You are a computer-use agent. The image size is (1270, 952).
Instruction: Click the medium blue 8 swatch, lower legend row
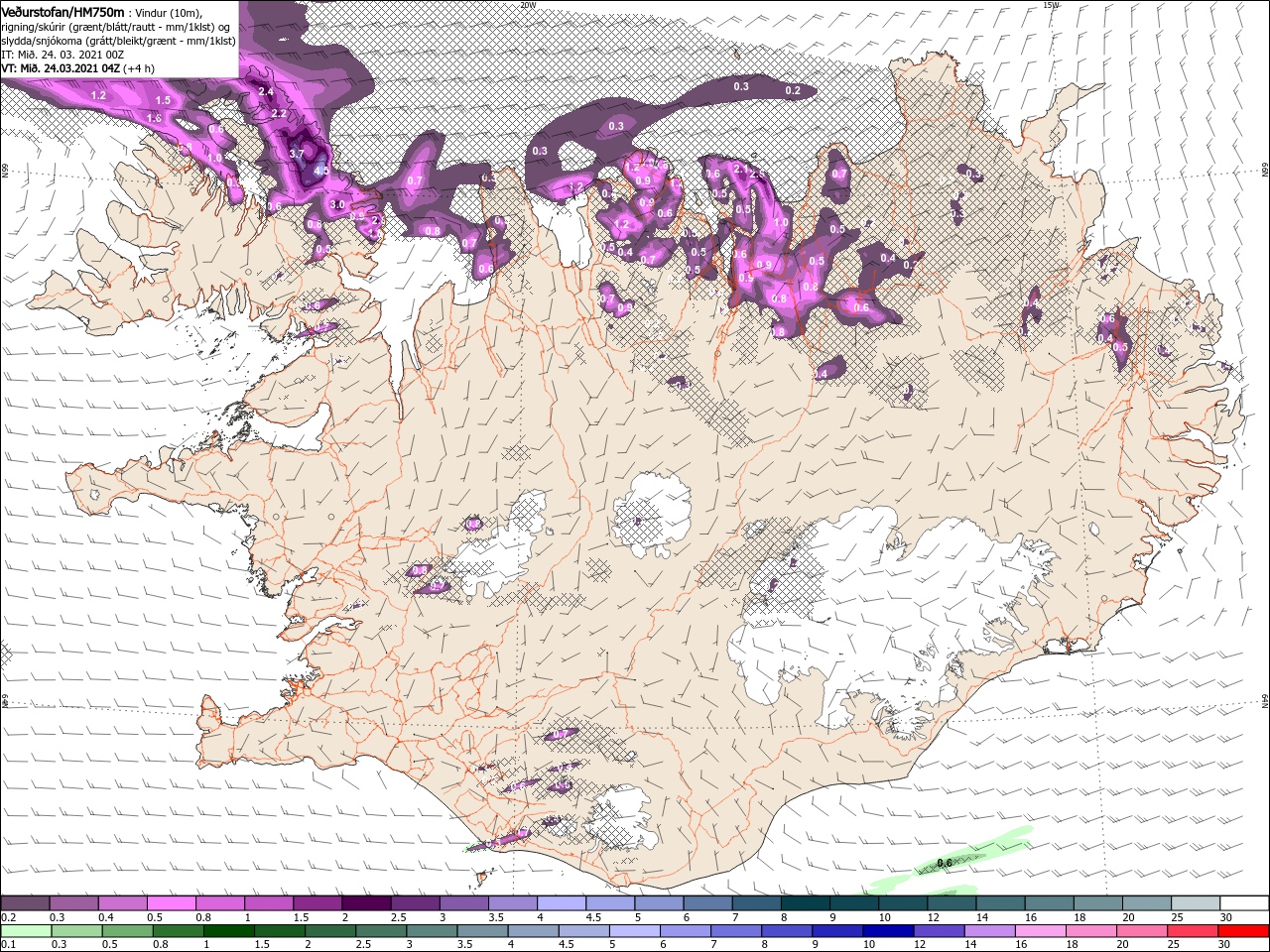(x=787, y=931)
